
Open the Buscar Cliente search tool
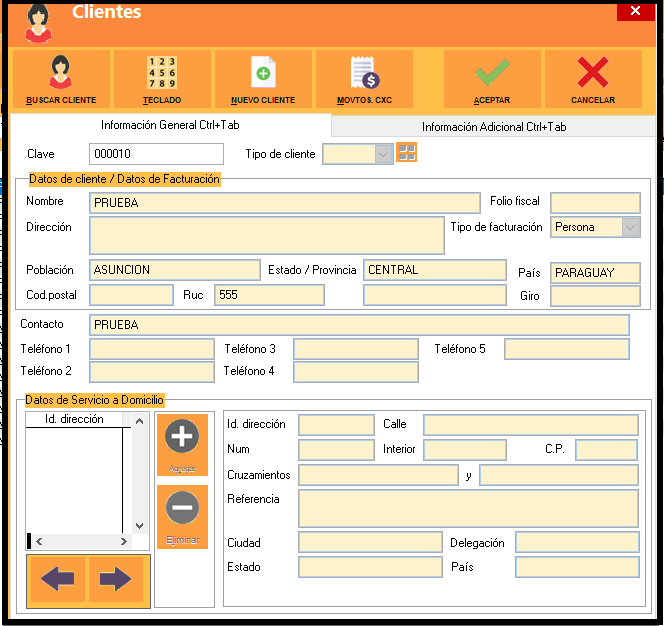[x=61, y=79]
